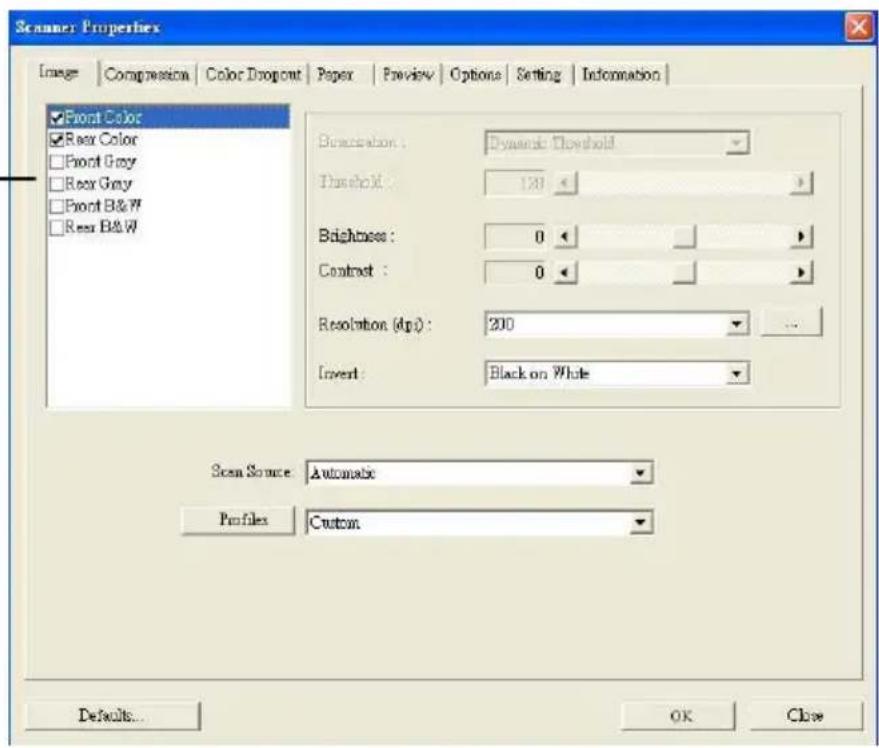The height and width of the screenshot is (748, 879).
Task: Open the Invert dropdown
Action: [x=617, y=373]
